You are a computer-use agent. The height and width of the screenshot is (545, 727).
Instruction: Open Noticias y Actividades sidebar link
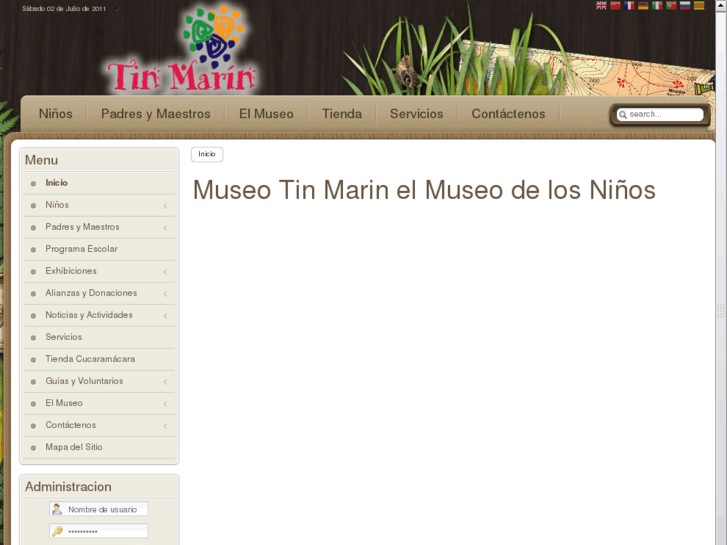click(x=89, y=315)
